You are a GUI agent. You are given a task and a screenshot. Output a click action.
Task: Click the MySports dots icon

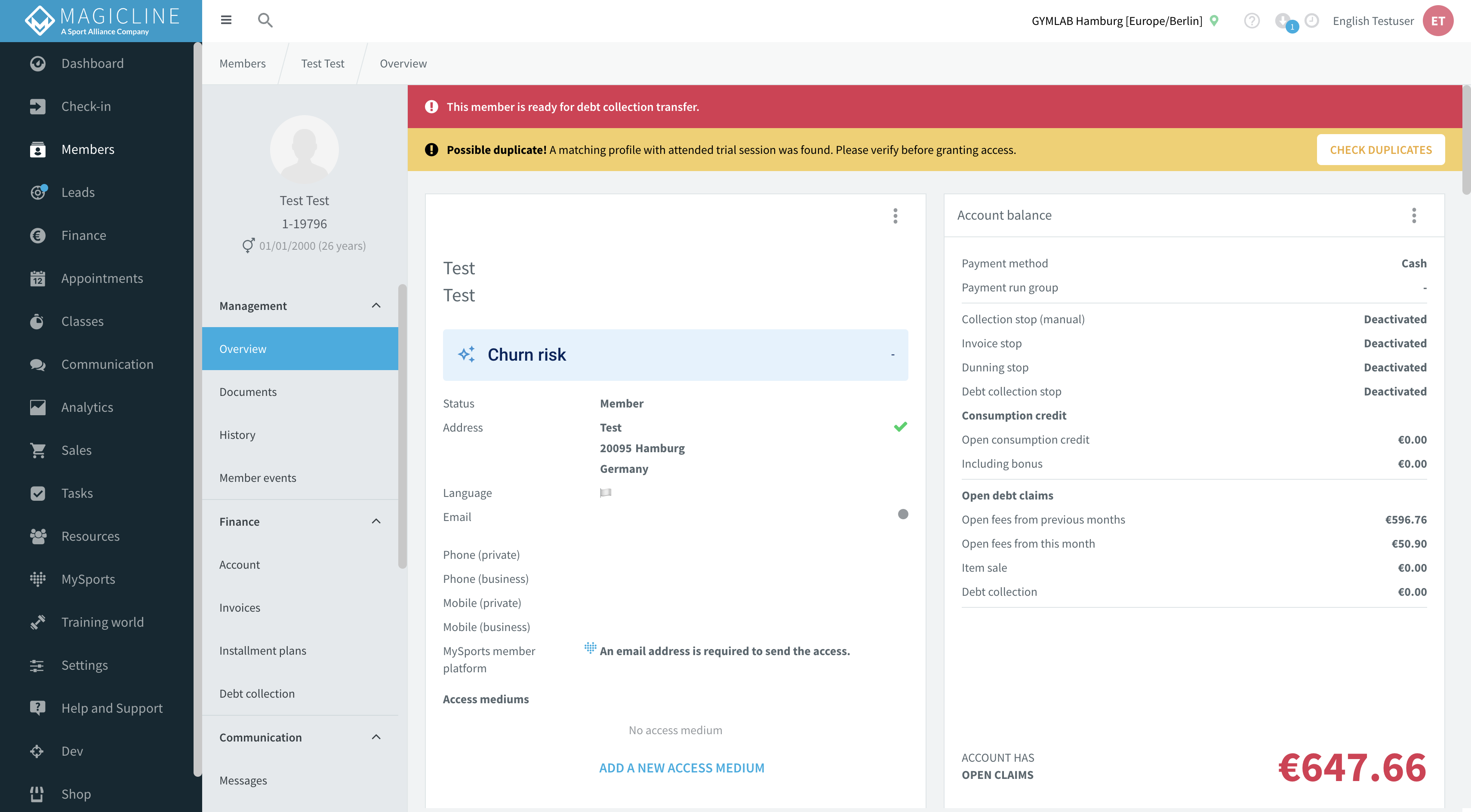pyautogui.click(x=38, y=579)
